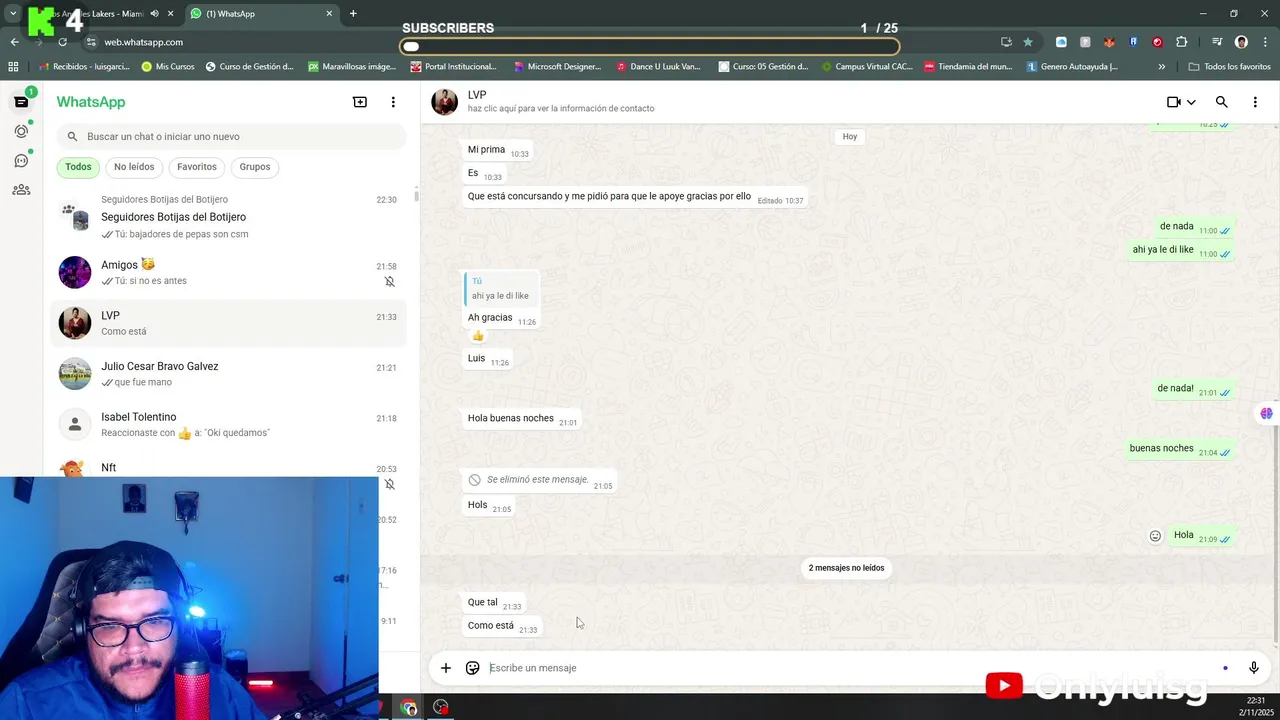Select the 'Grupos' chat filter

[255, 167]
